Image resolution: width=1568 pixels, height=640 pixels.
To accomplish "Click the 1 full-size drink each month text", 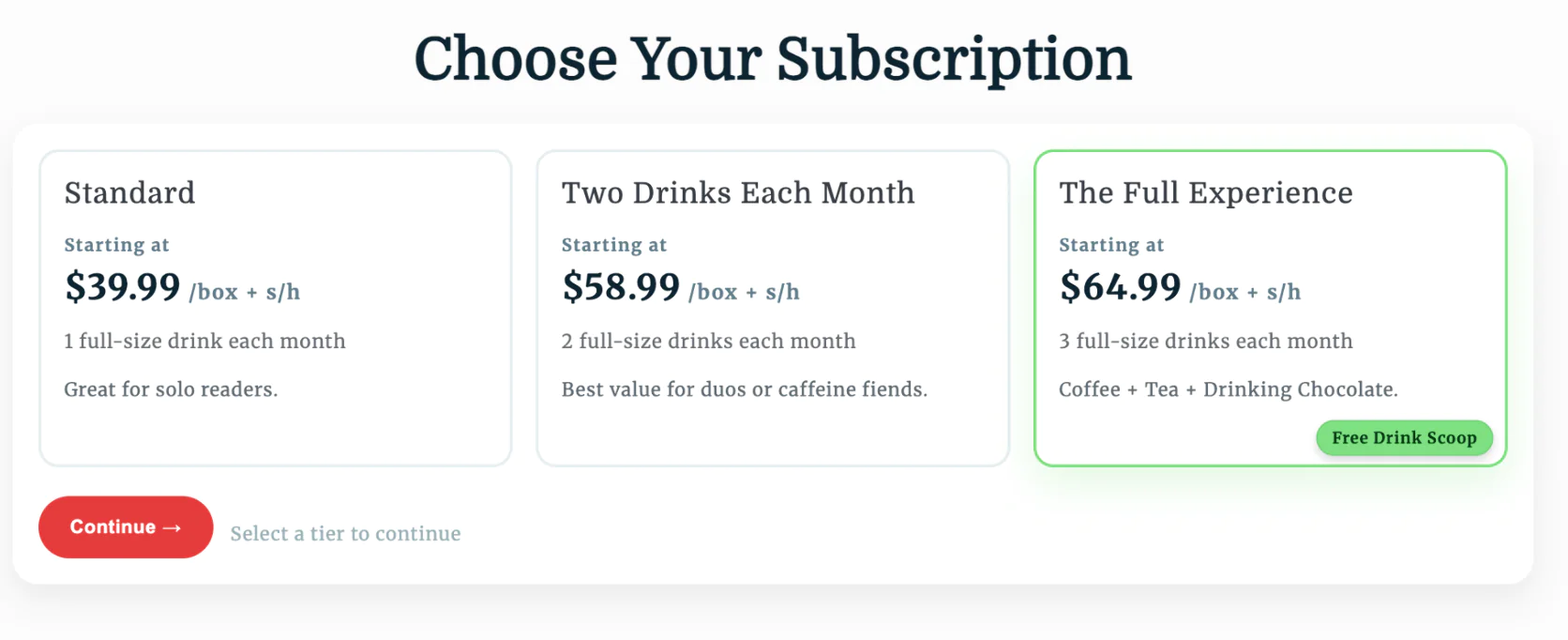I will point(204,342).
